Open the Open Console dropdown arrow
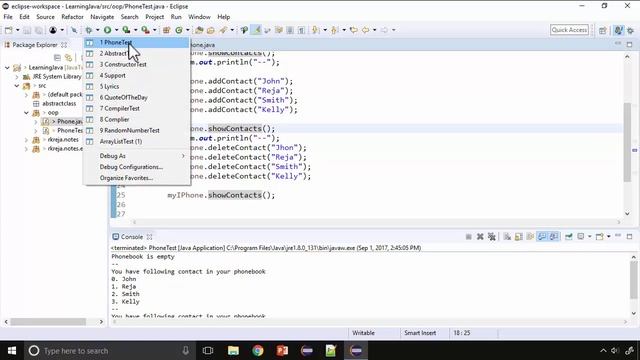 point(608,237)
